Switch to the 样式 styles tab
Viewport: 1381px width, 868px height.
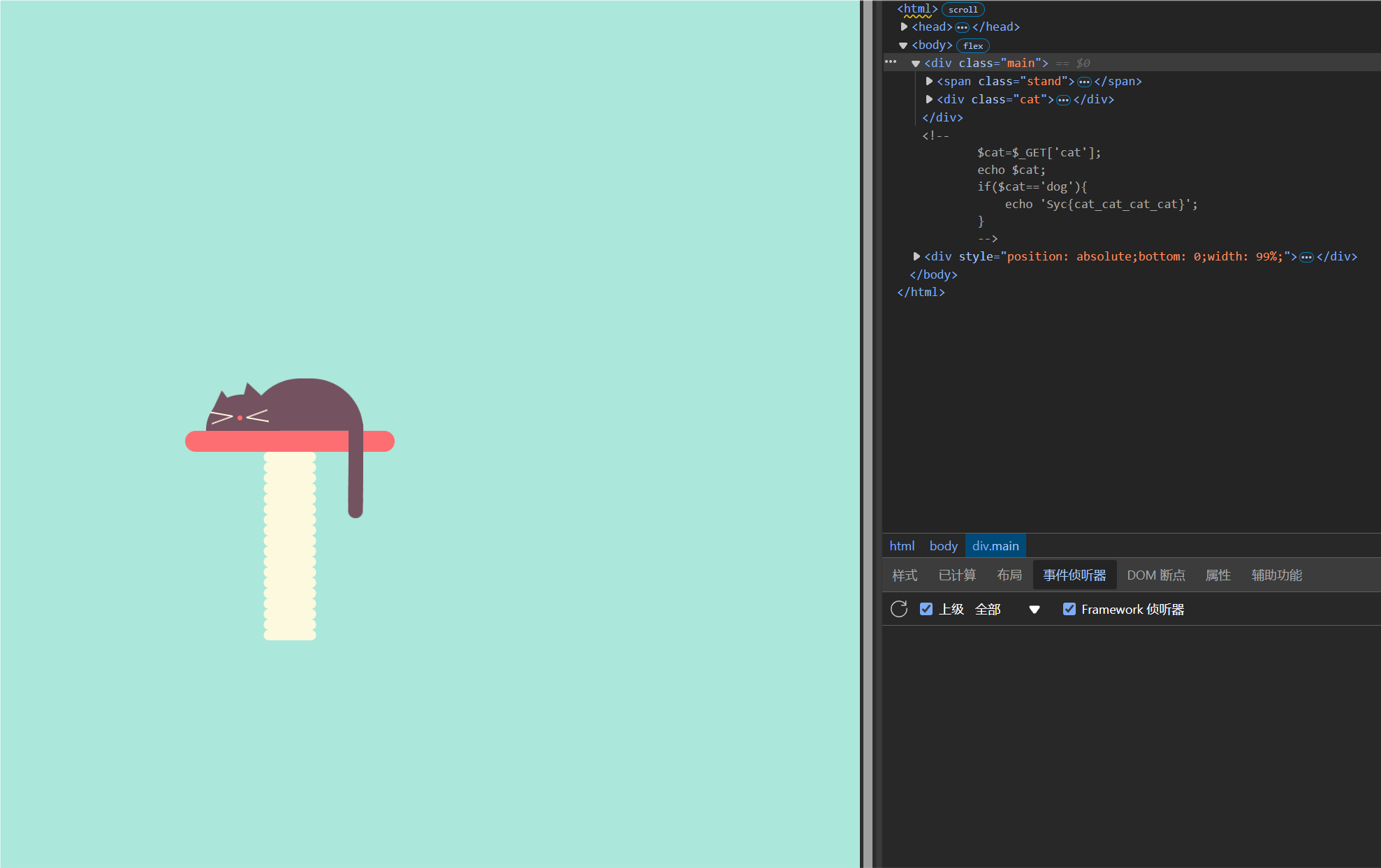pos(905,575)
